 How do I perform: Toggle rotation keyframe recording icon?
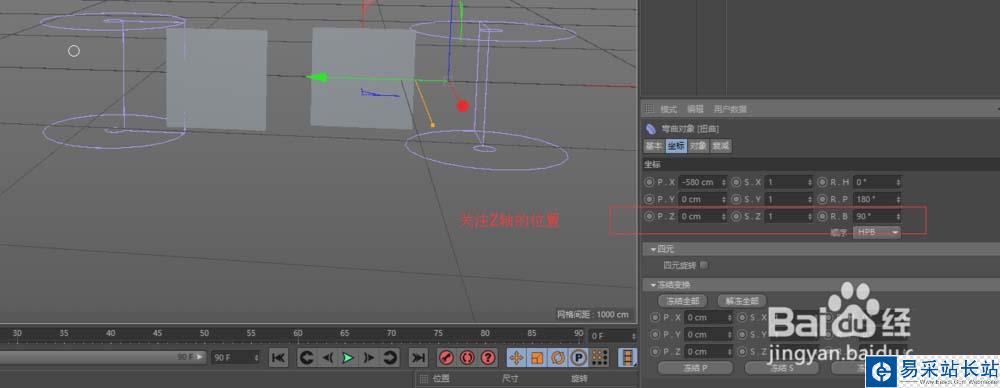pos(557,357)
